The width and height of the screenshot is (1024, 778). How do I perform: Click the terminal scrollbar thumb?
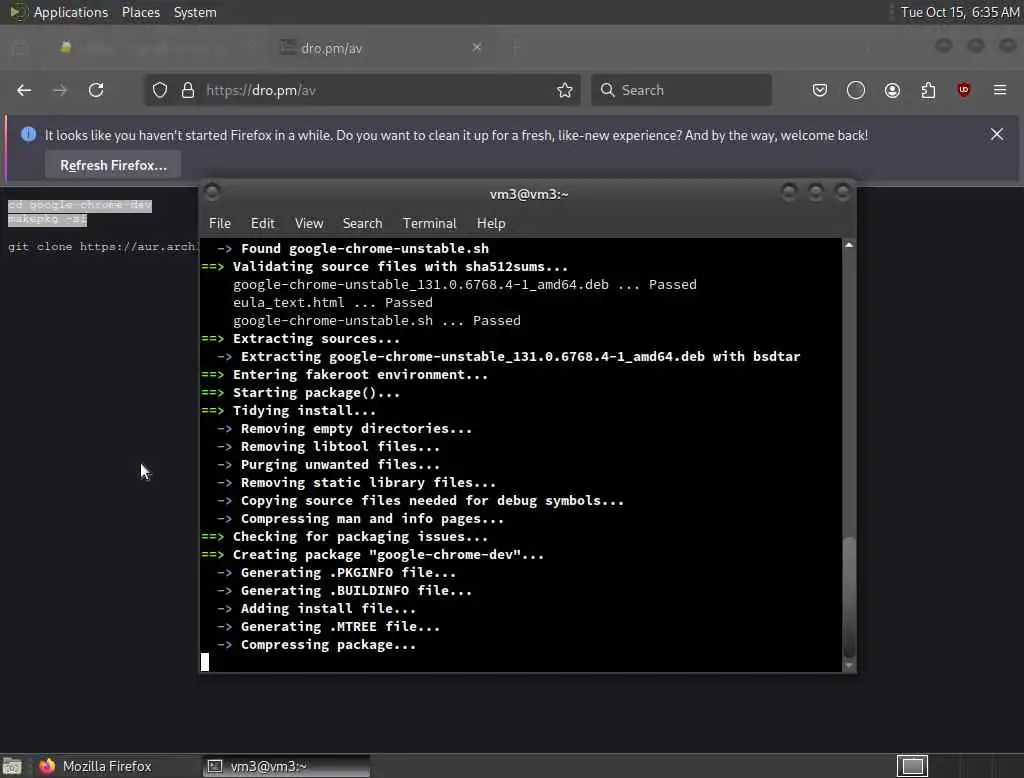(848, 597)
